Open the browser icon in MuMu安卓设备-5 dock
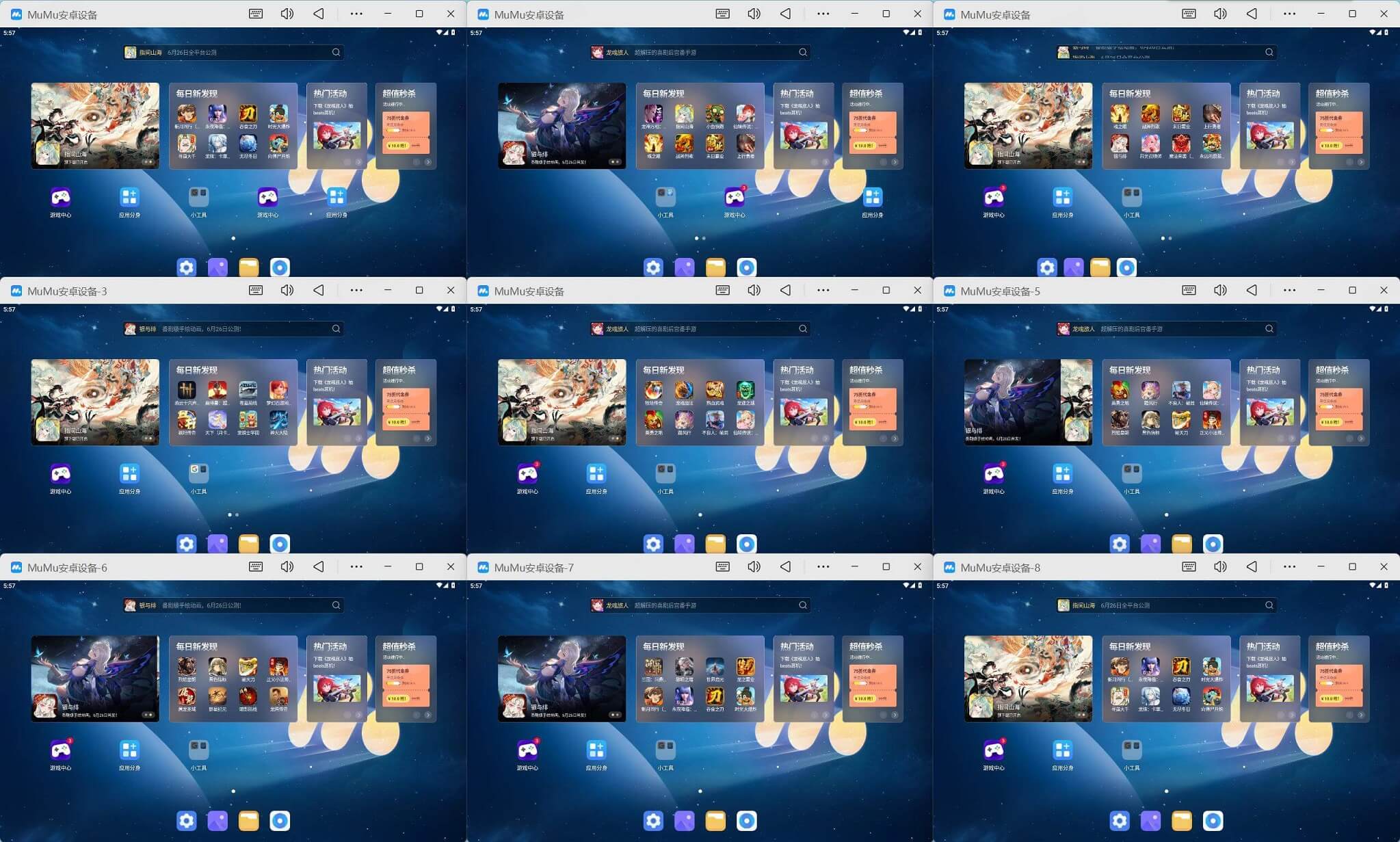This screenshot has width=1400, height=842. (1213, 544)
